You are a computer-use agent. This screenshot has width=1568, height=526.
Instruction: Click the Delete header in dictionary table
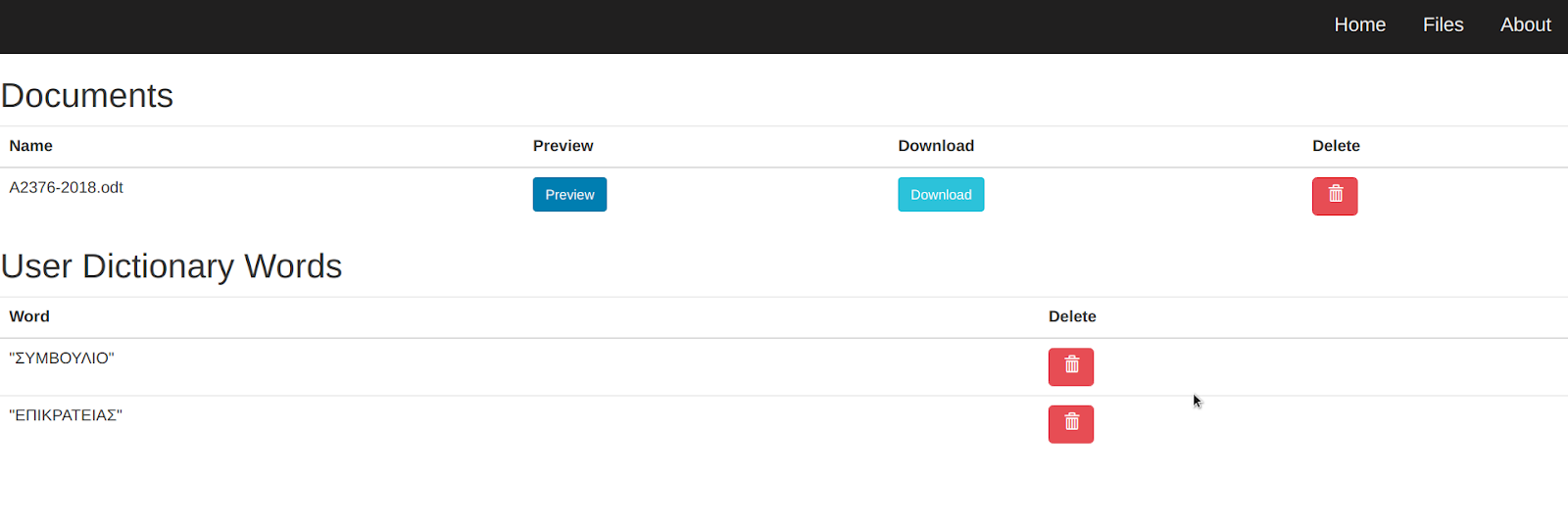click(x=1072, y=316)
